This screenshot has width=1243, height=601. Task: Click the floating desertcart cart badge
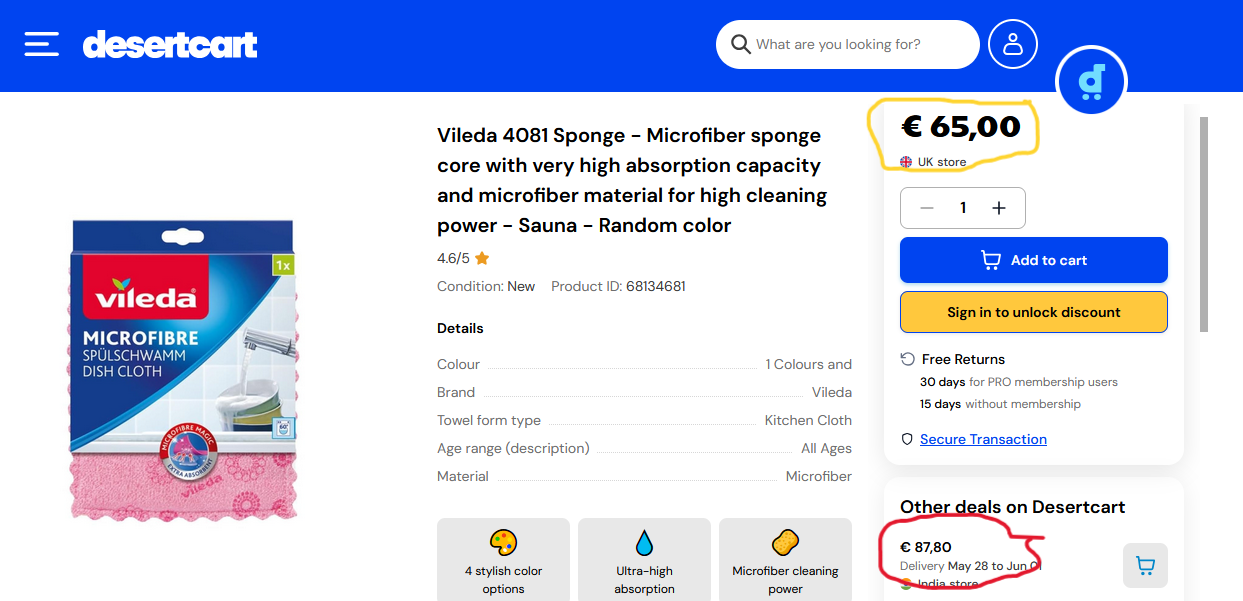point(1091,81)
